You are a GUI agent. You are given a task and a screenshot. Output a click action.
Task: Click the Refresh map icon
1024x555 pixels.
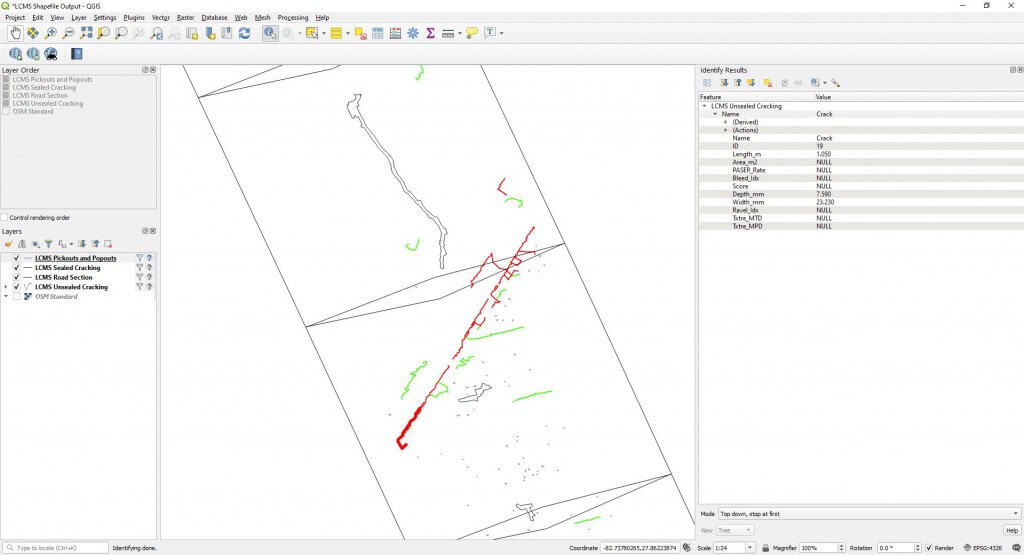click(x=244, y=33)
